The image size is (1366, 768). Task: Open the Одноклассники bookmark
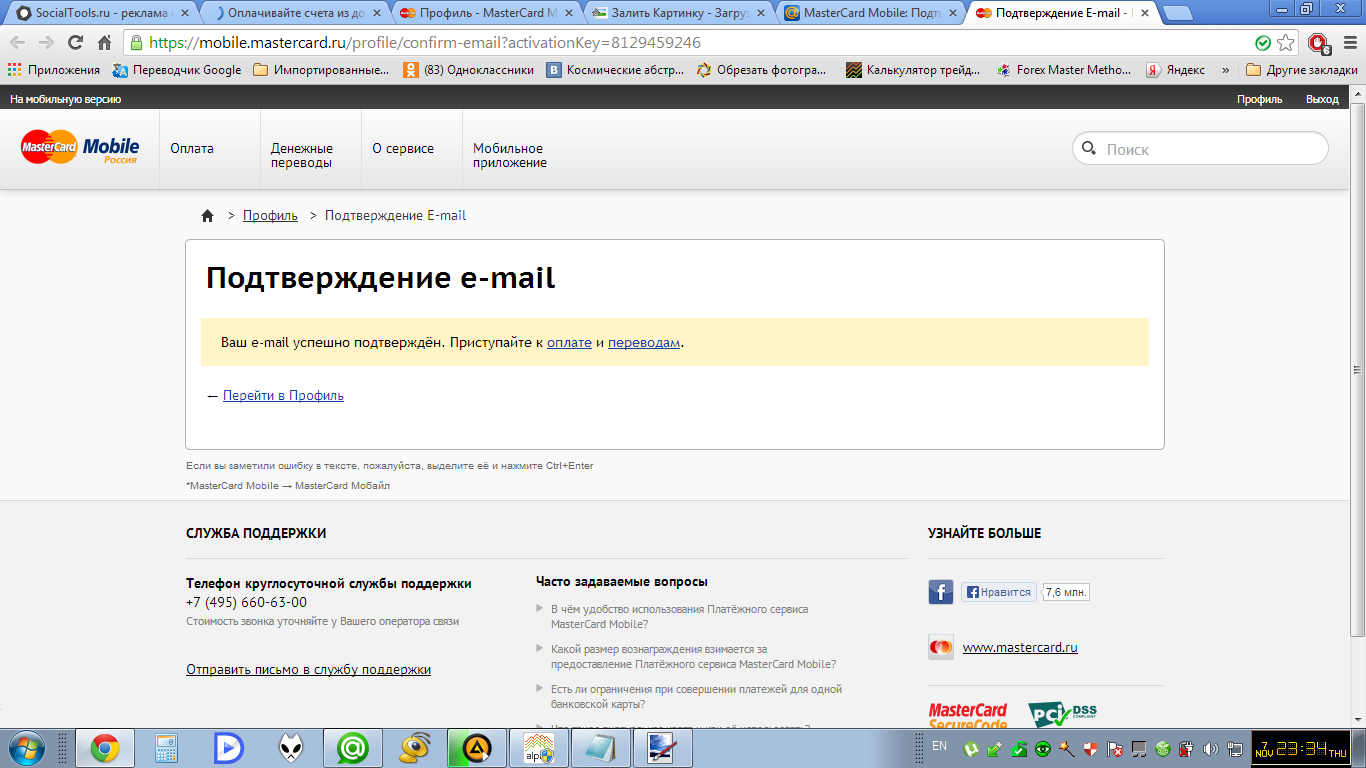pos(468,70)
